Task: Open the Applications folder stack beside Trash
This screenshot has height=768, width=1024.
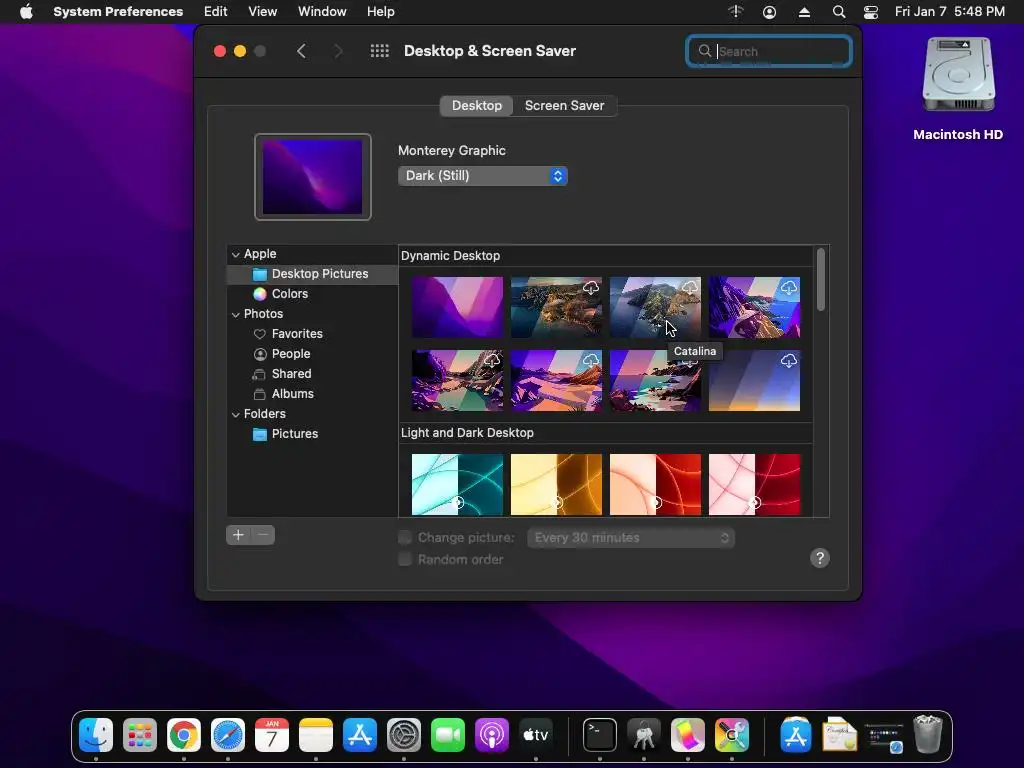Action: point(795,735)
